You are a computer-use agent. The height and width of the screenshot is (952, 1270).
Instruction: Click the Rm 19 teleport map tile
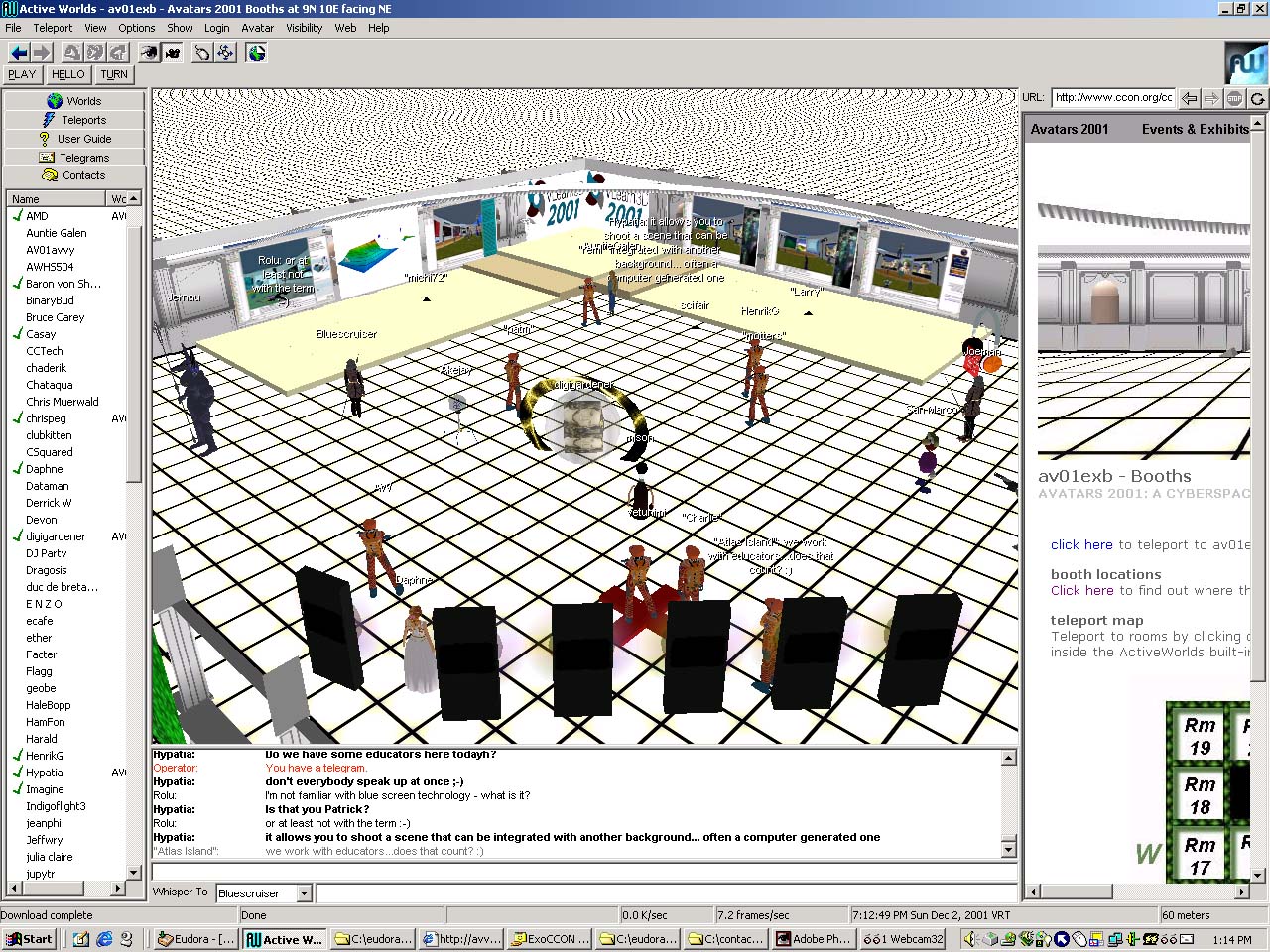point(1199,736)
